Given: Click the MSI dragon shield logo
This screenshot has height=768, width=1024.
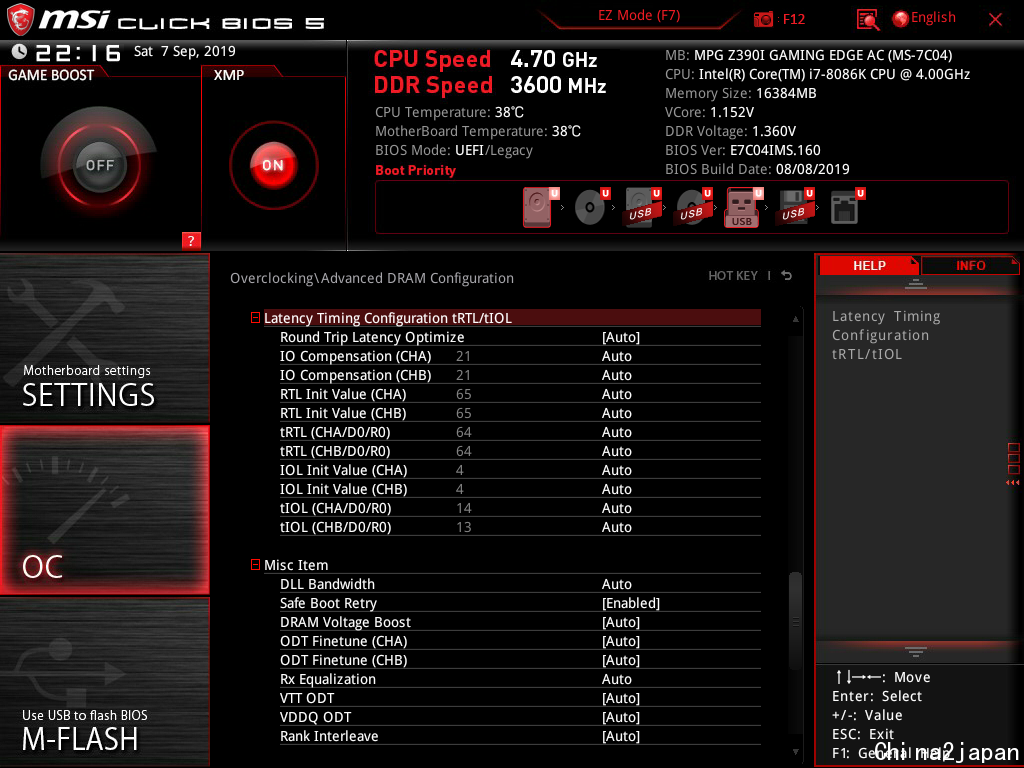Looking at the screenshot, I should click(x=20, y=20).
